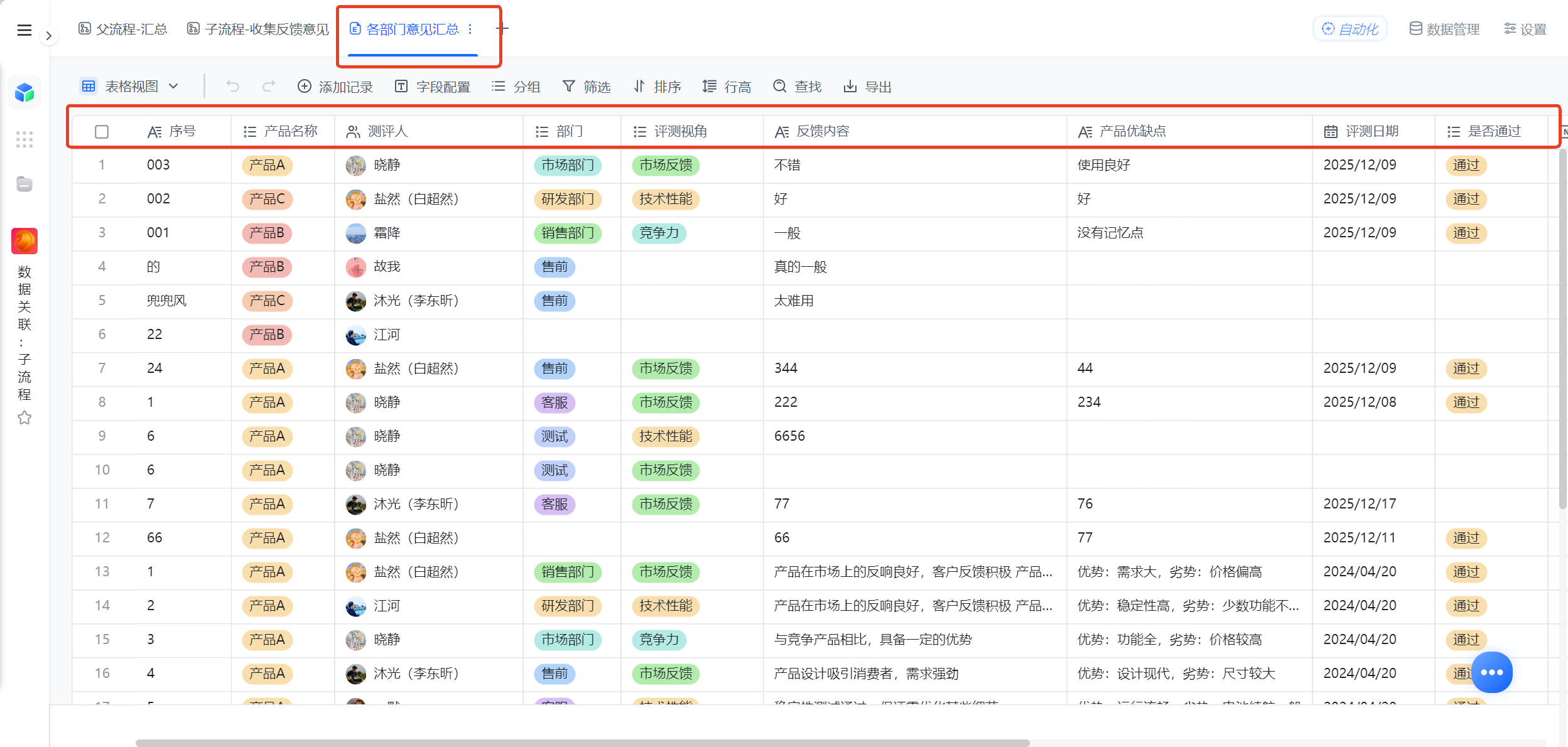Image resolution: width=1568 pixels, height=747 pixels.
Task: Click the 通过 tag in row 12
Action: point(1466,538)
